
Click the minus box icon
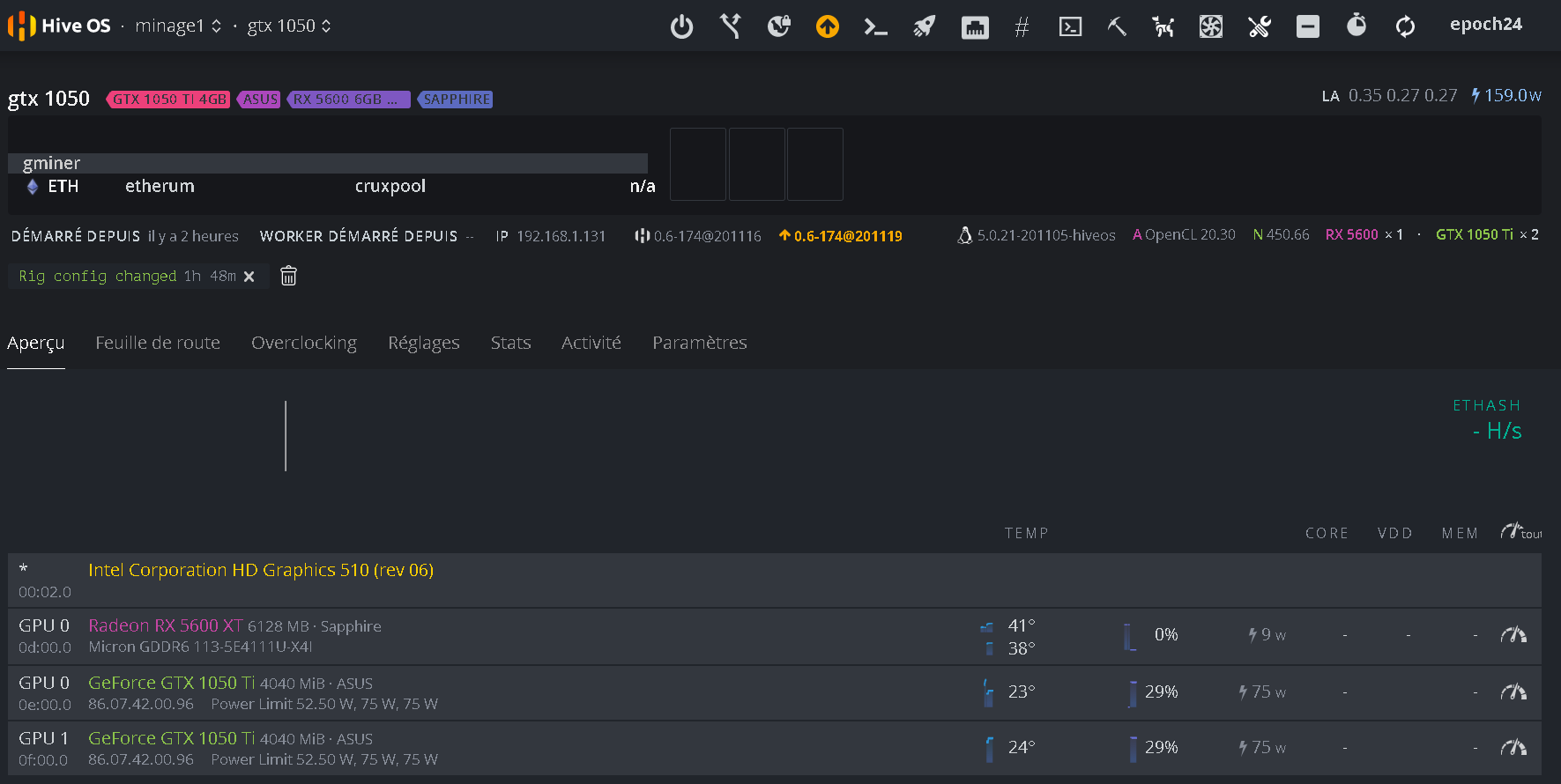1308,26
